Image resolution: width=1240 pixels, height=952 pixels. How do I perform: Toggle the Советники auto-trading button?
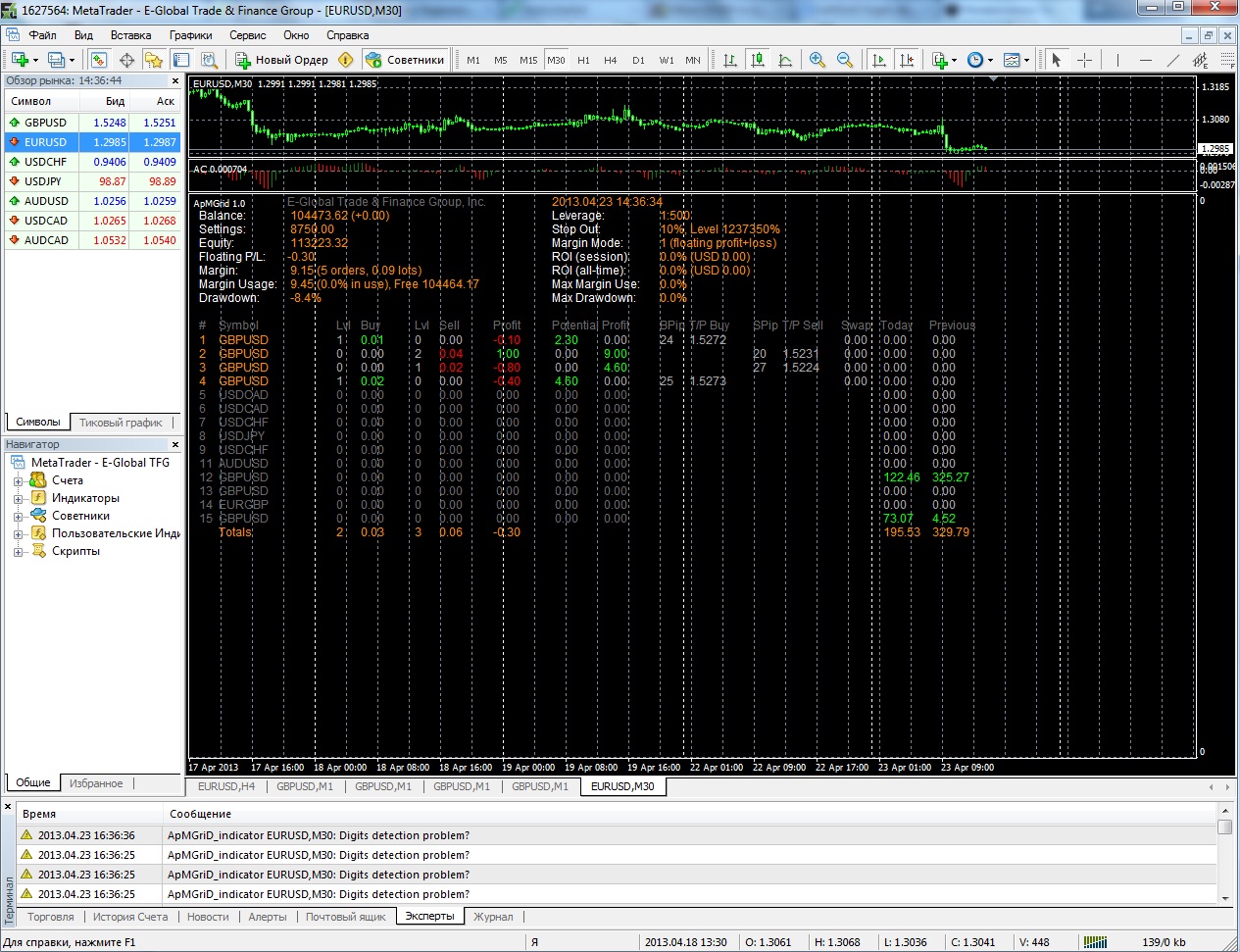406,60
